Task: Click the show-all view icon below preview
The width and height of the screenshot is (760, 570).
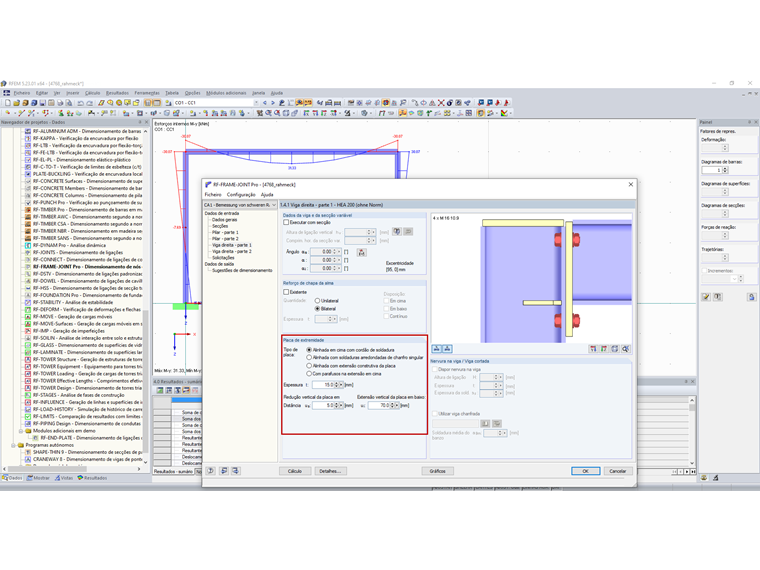Action: pos(615,348)
